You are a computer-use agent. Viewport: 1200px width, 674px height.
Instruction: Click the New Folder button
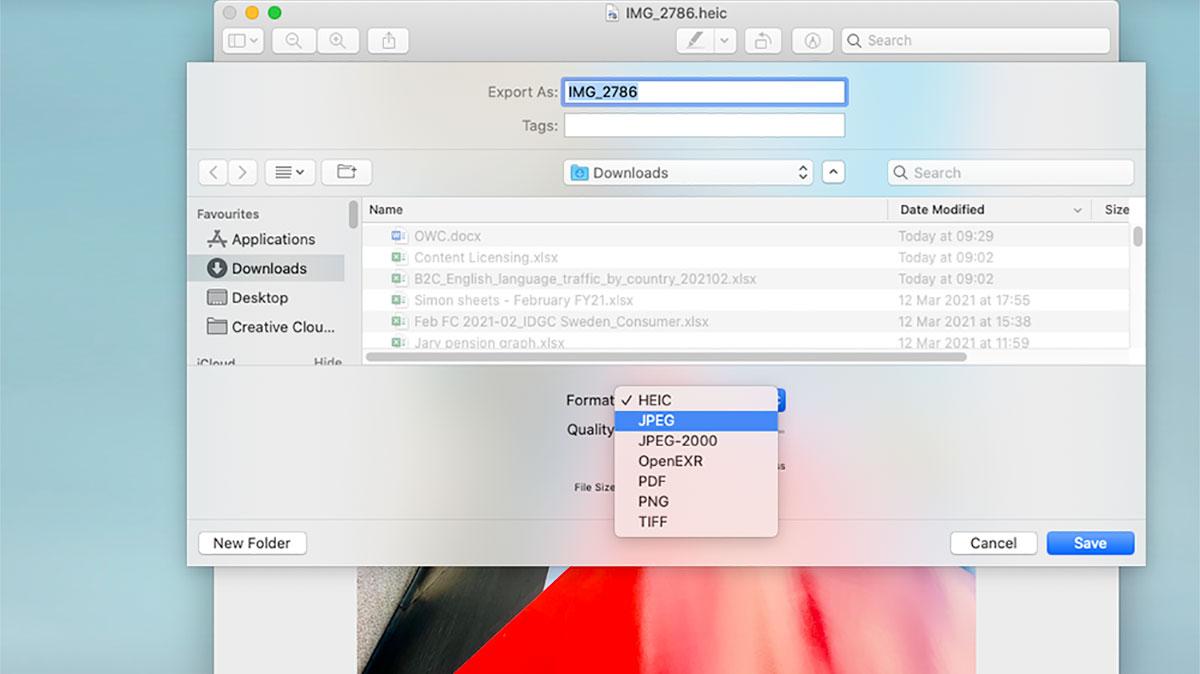point(252,543)
